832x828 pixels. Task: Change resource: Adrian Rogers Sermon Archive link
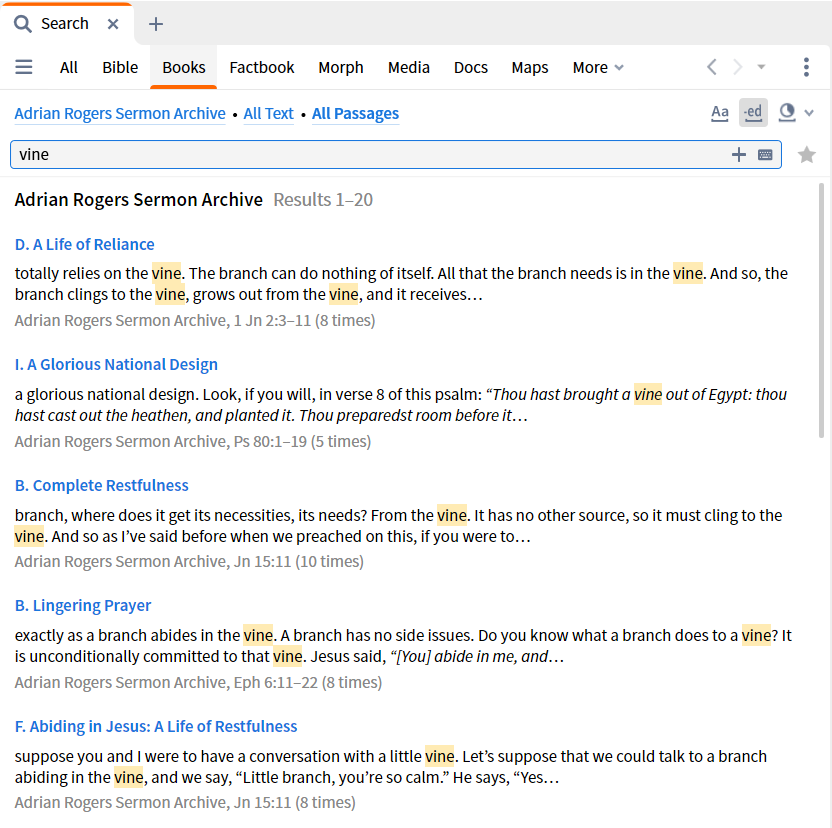(120, 114)
